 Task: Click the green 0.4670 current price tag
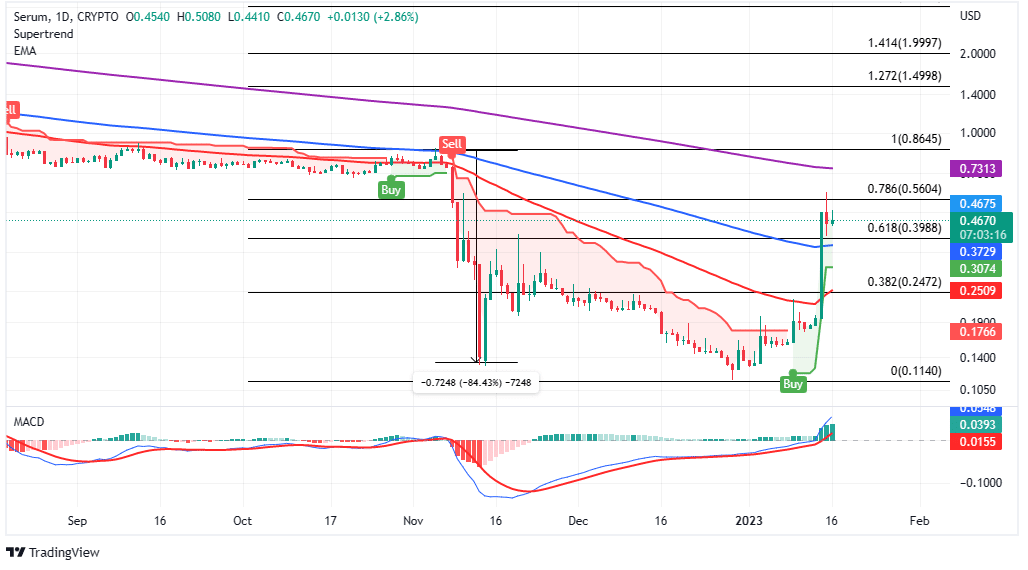pos(981,227)
